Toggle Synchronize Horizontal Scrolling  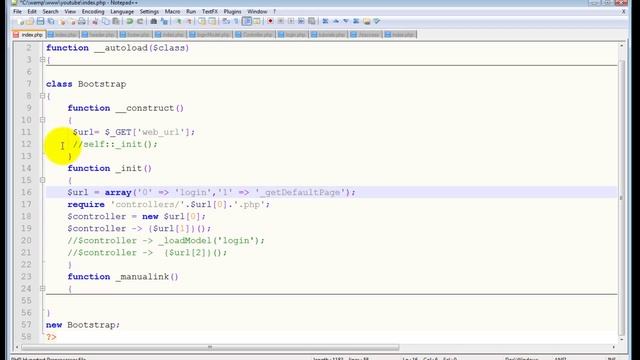(x=212, y=21)
